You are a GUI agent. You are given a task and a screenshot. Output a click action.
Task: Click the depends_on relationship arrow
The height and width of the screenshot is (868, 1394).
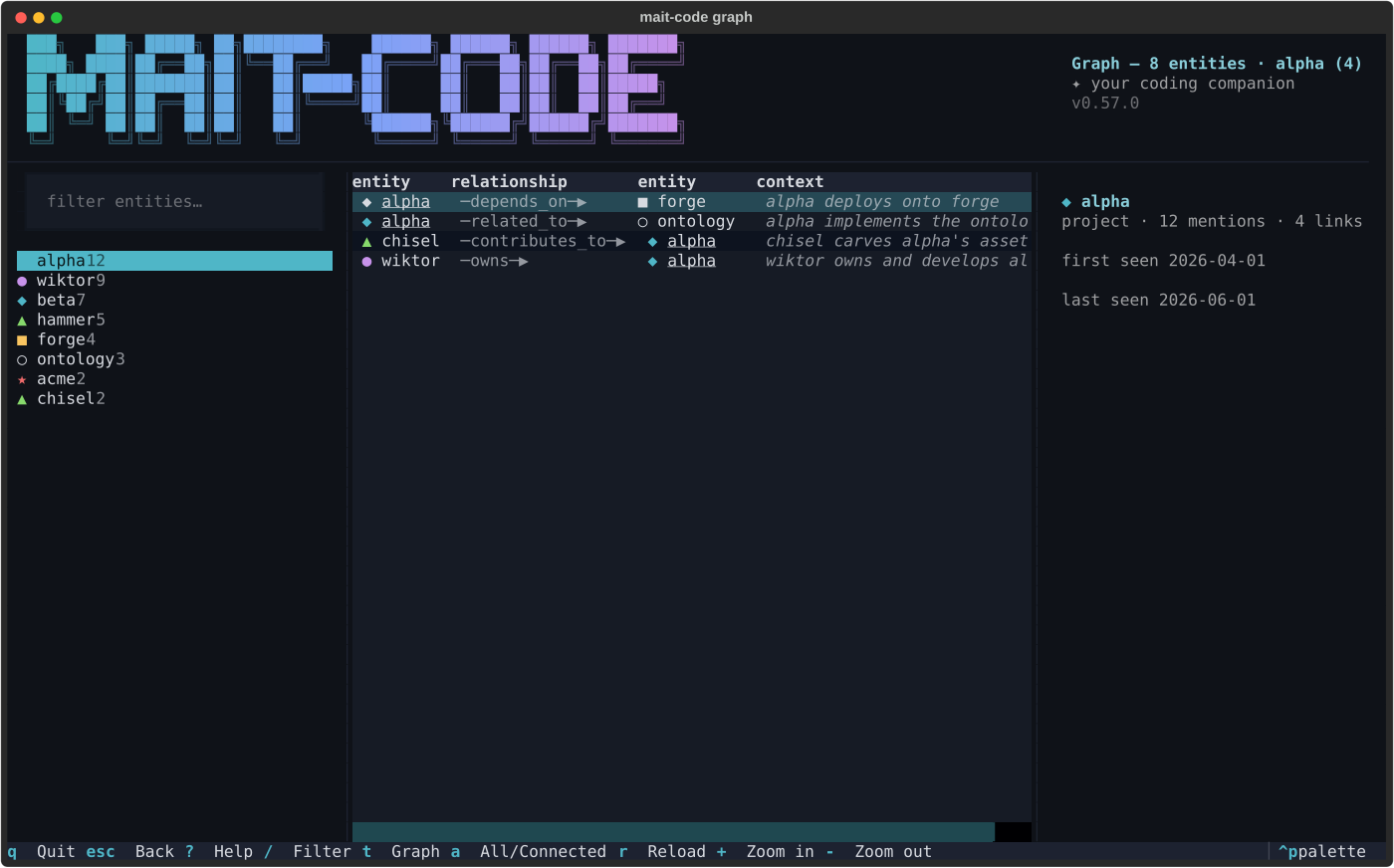523,202
